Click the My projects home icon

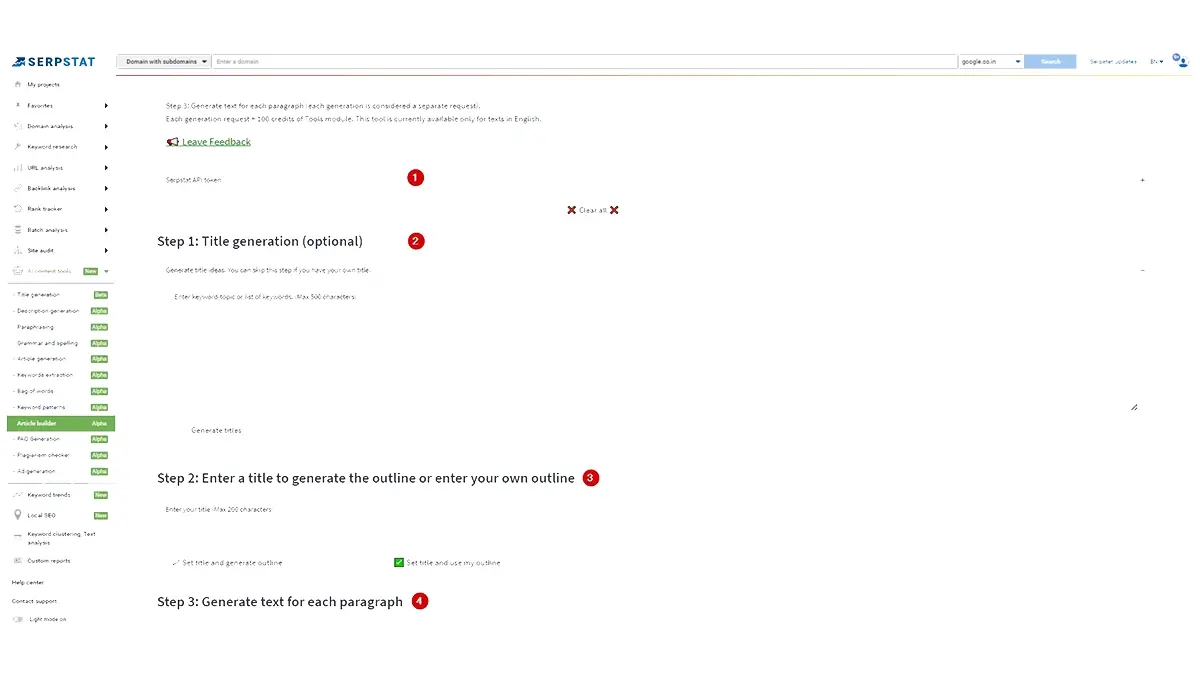coord(18,85)
